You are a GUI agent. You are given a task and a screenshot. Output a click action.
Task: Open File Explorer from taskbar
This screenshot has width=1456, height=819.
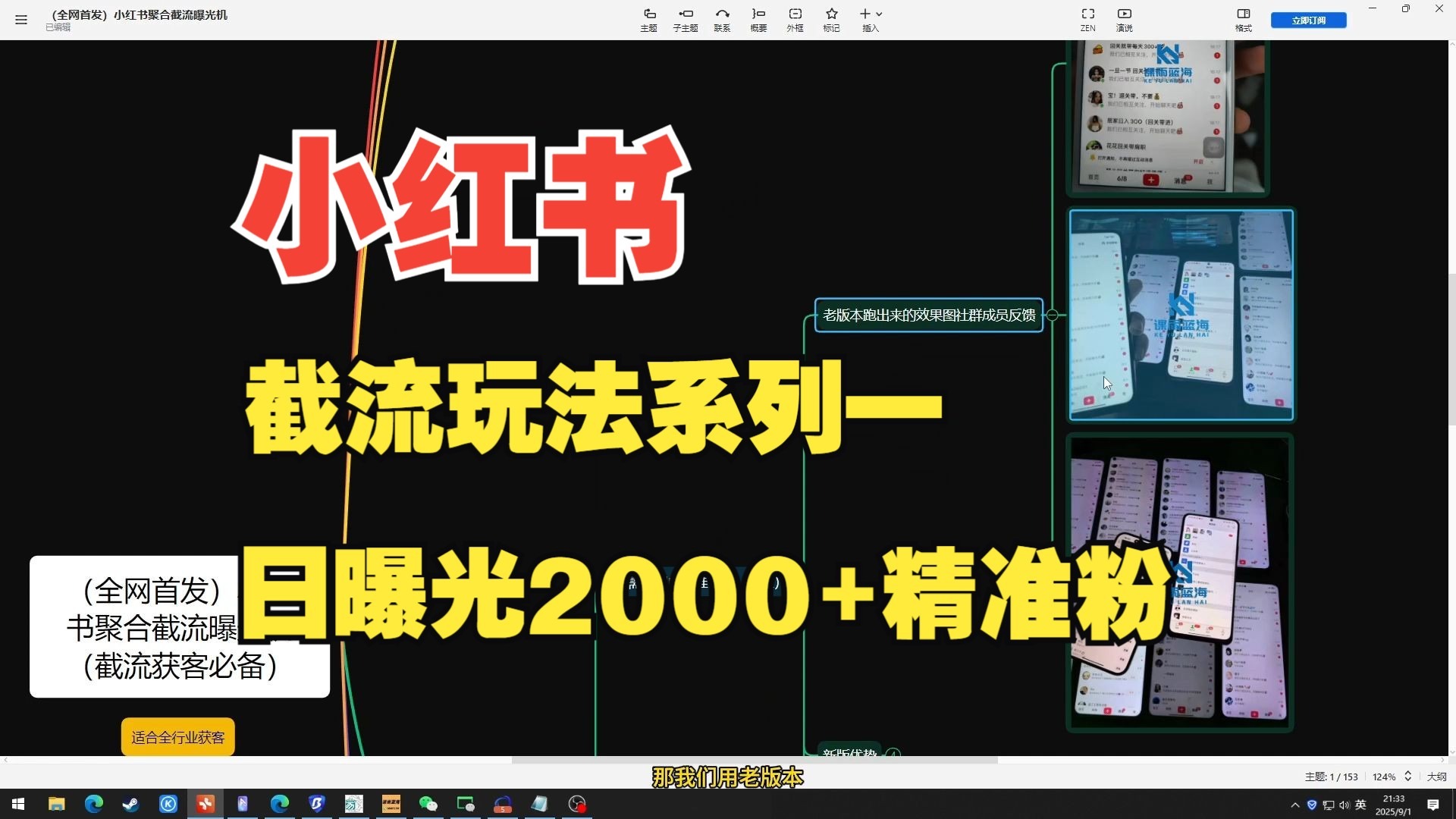(57, 804)
